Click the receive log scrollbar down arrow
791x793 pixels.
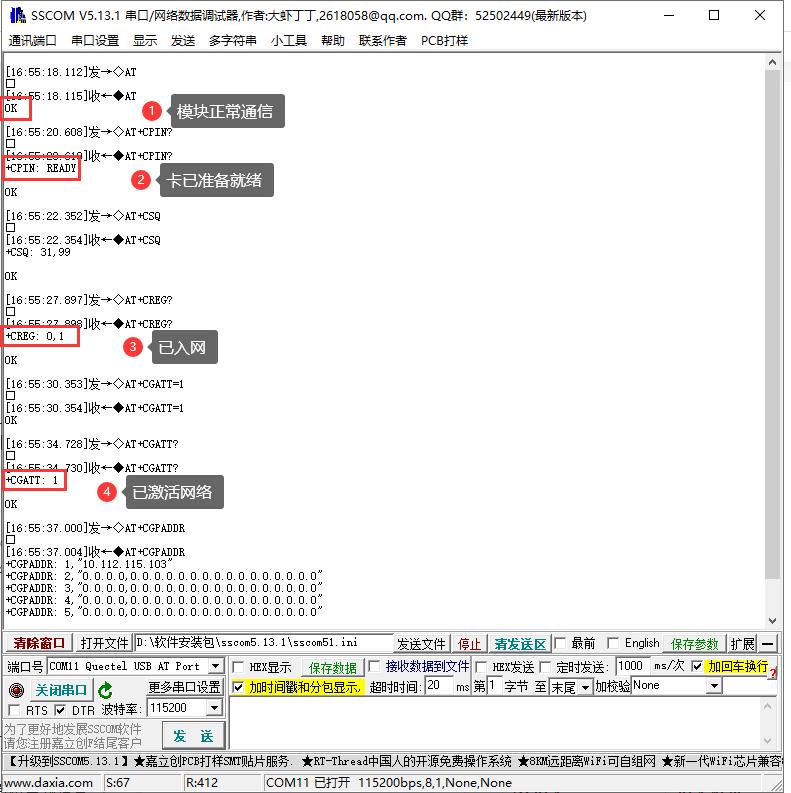pyautogui.click(x=772, y=620)
